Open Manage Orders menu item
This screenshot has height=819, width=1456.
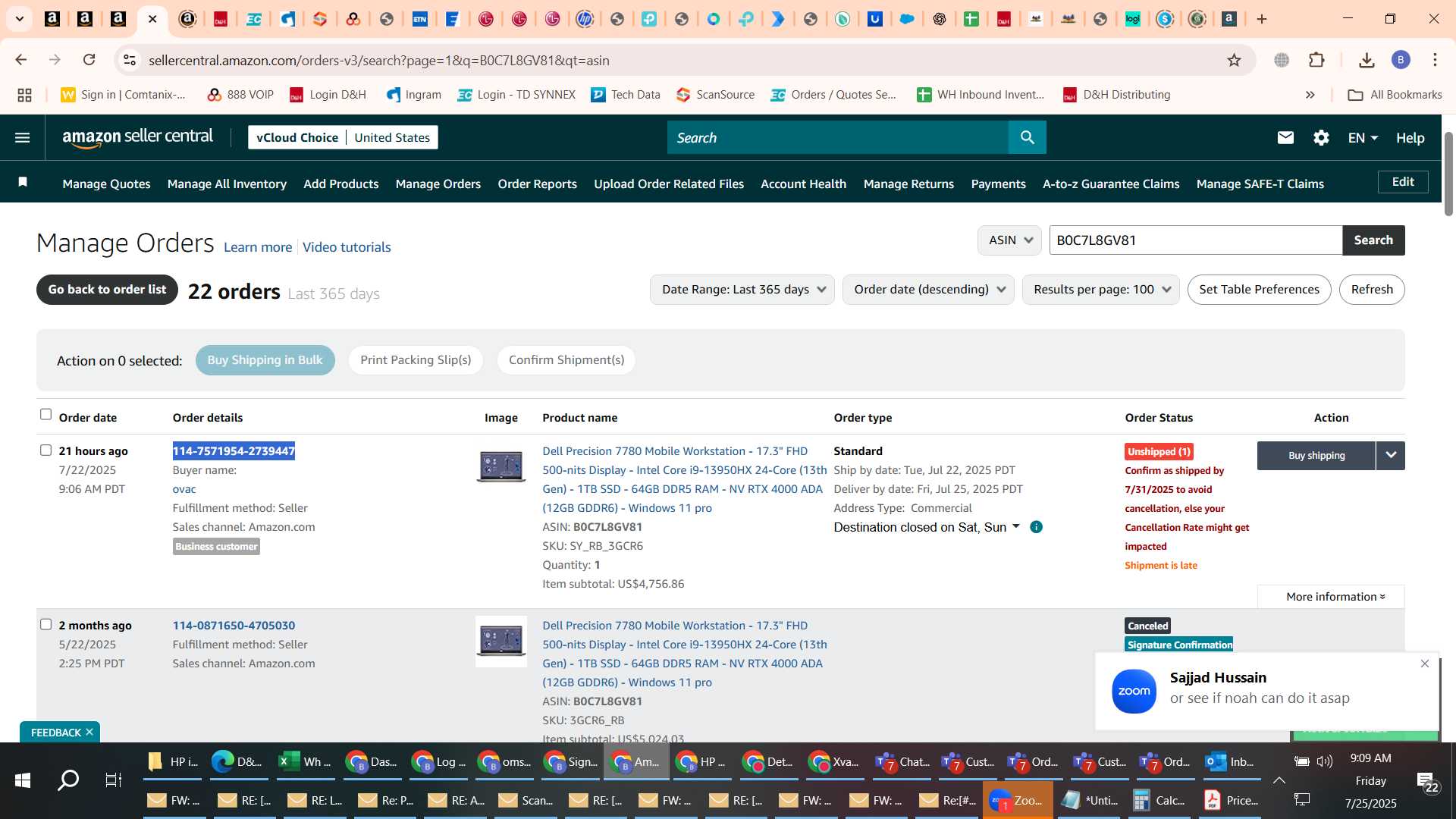click(x=438, y=184)
